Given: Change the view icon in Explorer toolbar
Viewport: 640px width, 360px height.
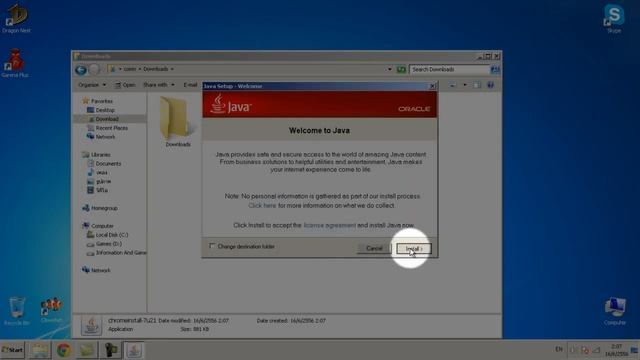Looking at the screenshot, I should (453, 85).
